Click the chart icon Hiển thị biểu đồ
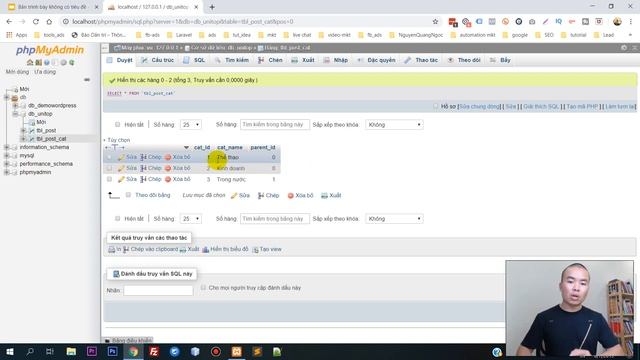 [x=206, y=249]
